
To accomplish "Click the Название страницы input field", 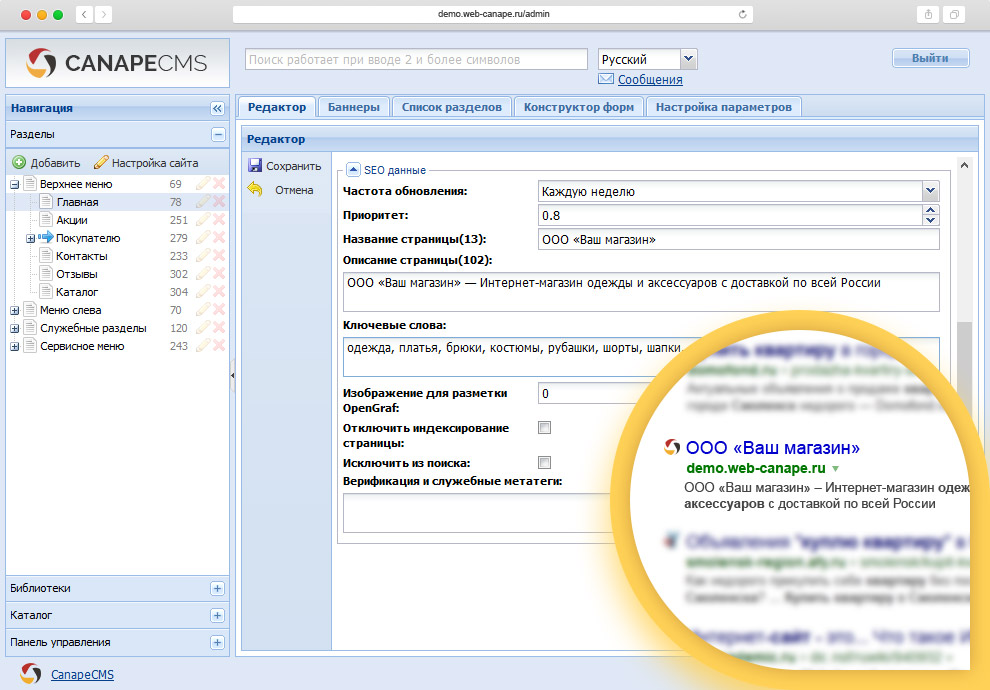I will click(738, 239).
